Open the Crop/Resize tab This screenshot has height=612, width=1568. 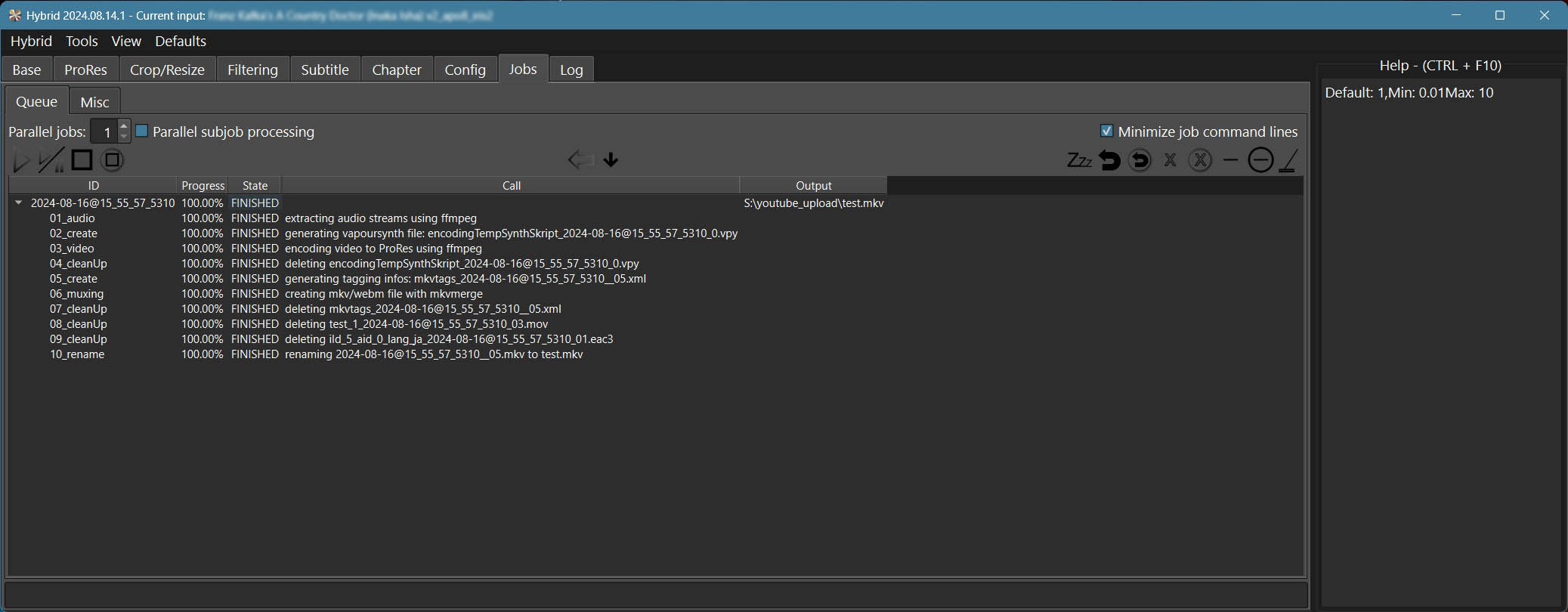coord(167,70)
